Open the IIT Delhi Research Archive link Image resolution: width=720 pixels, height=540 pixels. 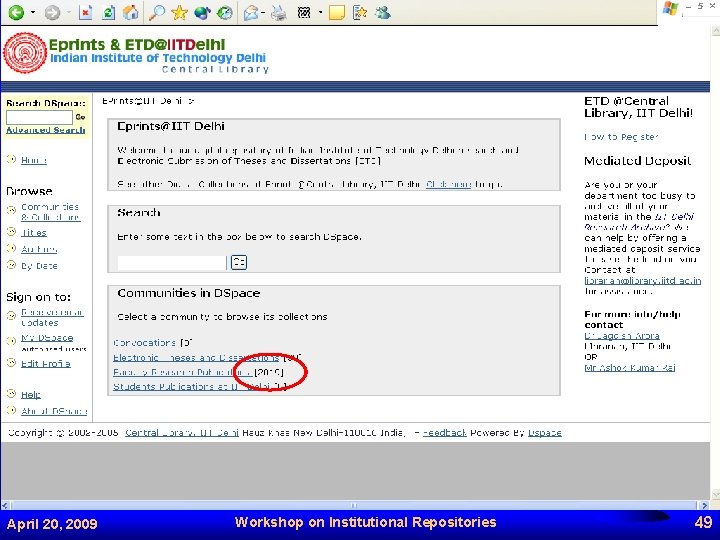[x=639, y=222]
